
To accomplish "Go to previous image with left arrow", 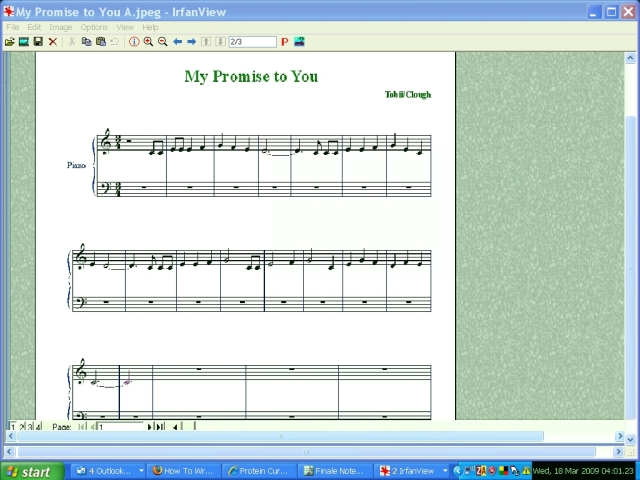I will [x=178, y=42].
